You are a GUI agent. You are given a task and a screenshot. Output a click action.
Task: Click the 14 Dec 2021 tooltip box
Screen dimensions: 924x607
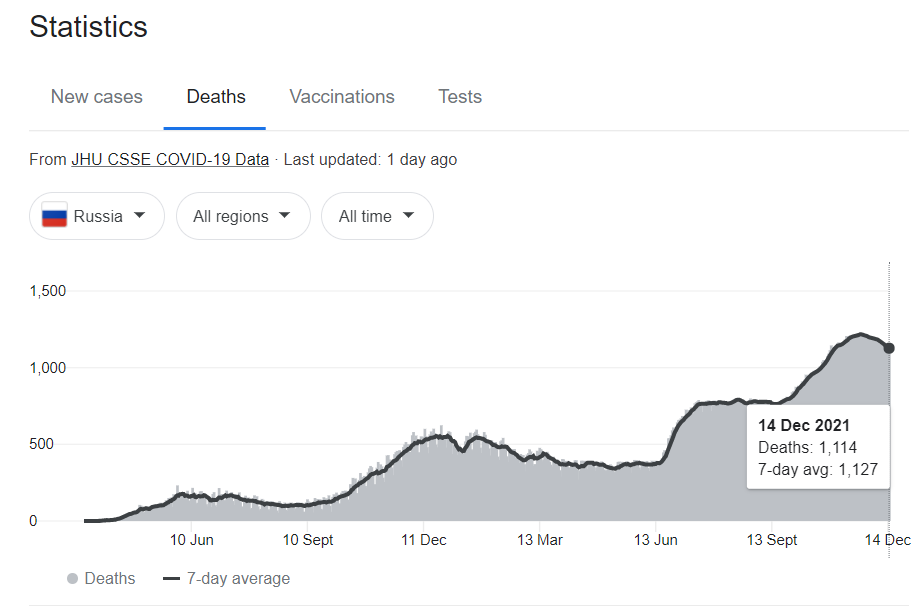[x=818, y=447]
